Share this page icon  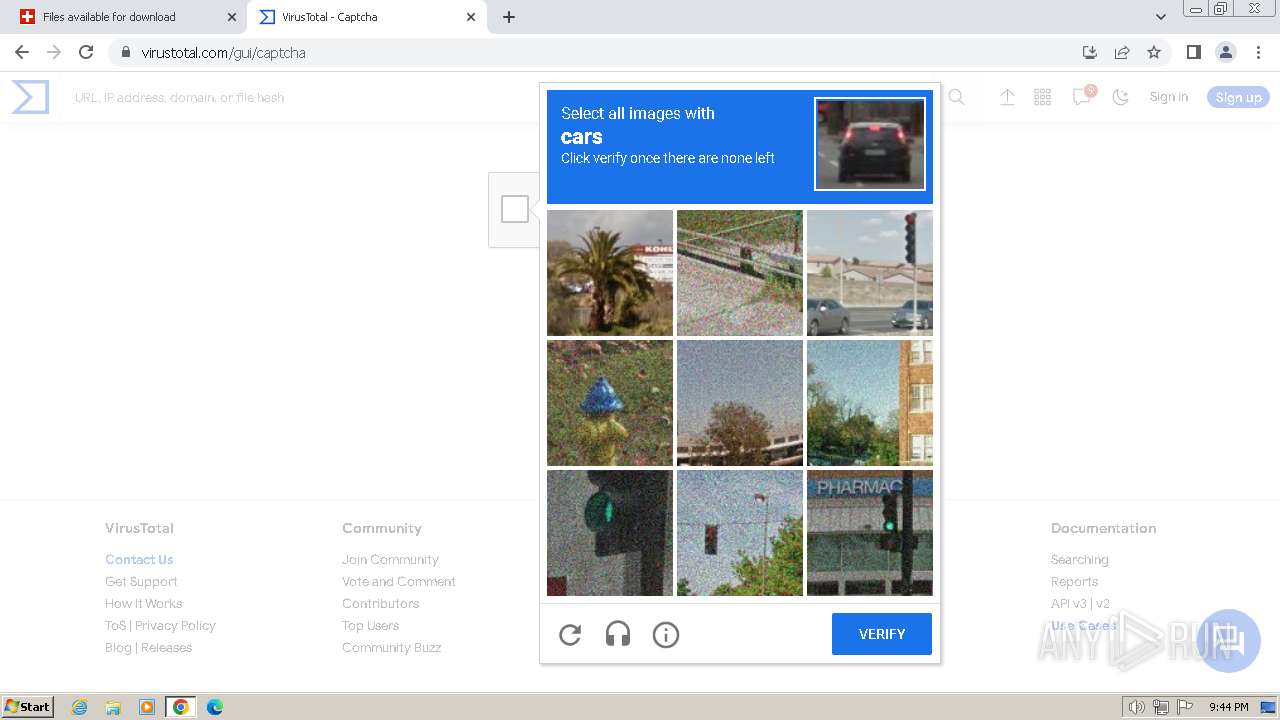pos(1122,52)
